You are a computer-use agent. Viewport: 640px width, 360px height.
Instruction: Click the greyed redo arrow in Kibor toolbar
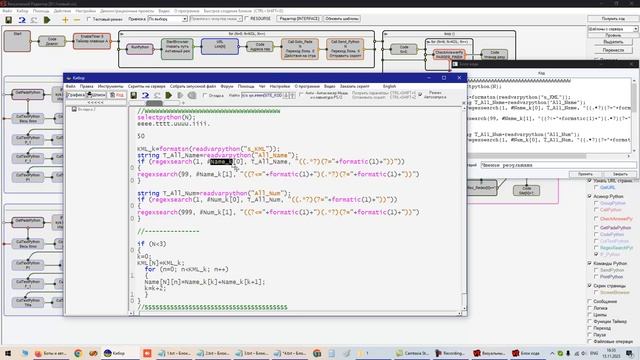point(157,95)
